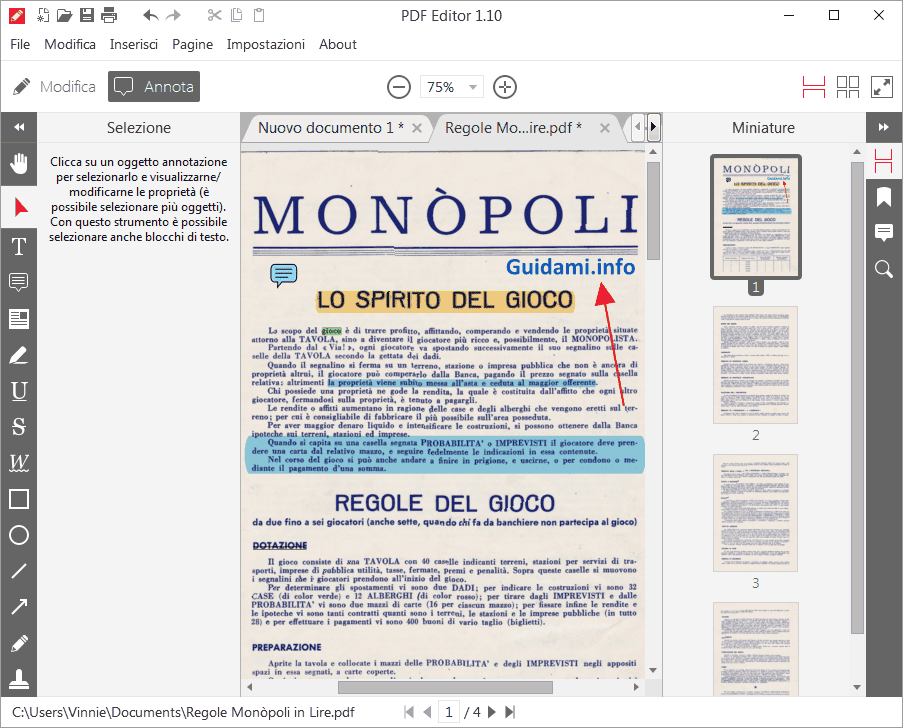The image size is (903, 728).
Task: Toggle Modifica editing mode
Action: pyautogui.click(x=54, y=86)
